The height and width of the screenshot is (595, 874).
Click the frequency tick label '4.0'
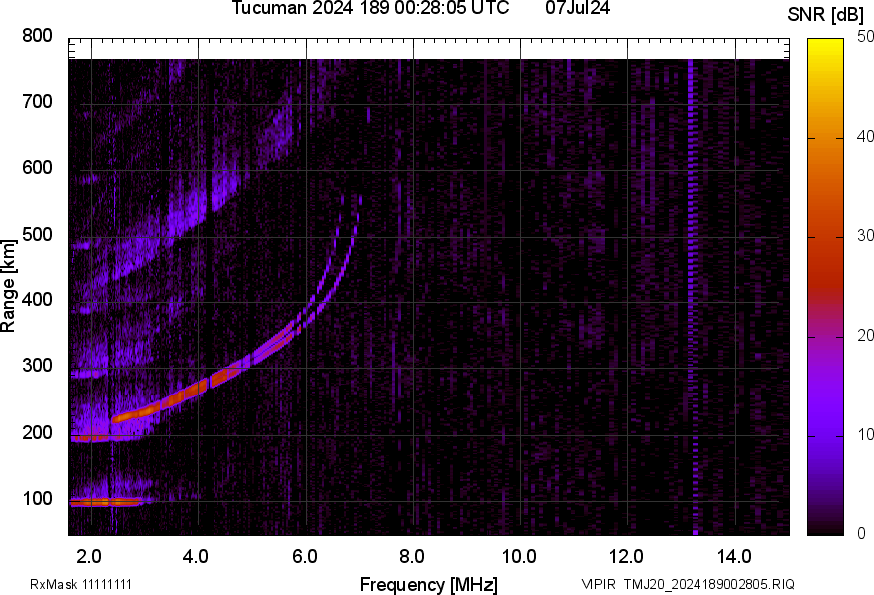(196, 557)
